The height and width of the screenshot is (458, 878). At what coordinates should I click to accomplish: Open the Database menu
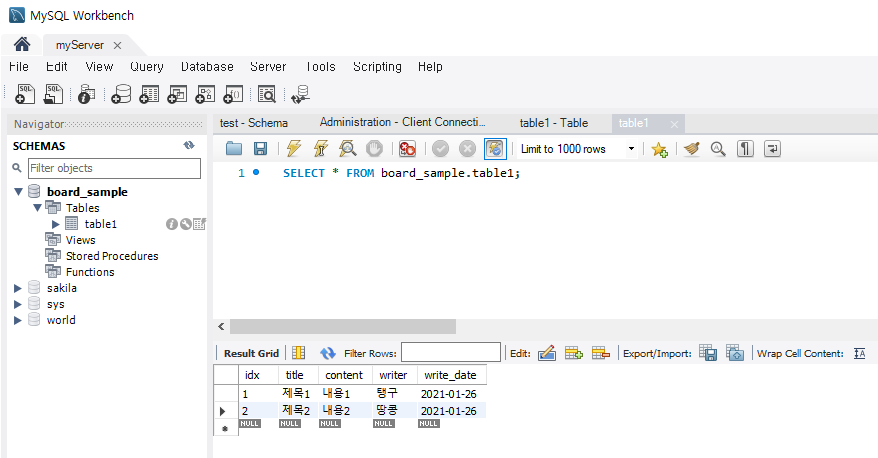207,67
